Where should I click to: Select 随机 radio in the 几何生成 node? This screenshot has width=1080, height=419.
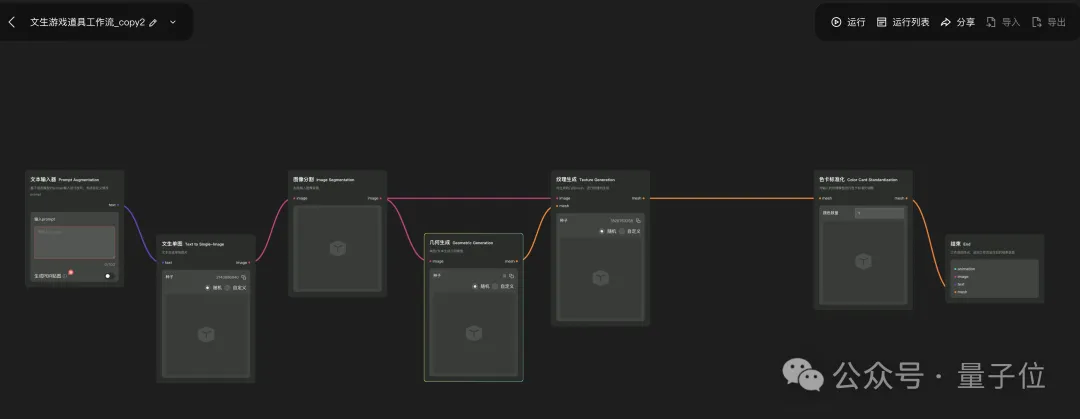475,286
